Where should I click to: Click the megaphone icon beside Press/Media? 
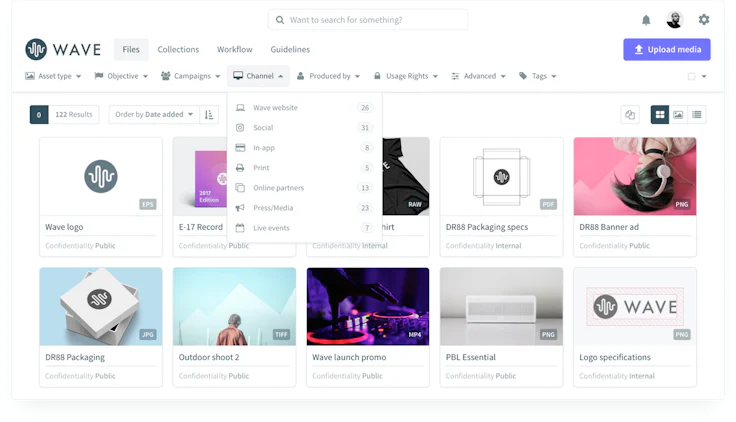pos(240,207)
